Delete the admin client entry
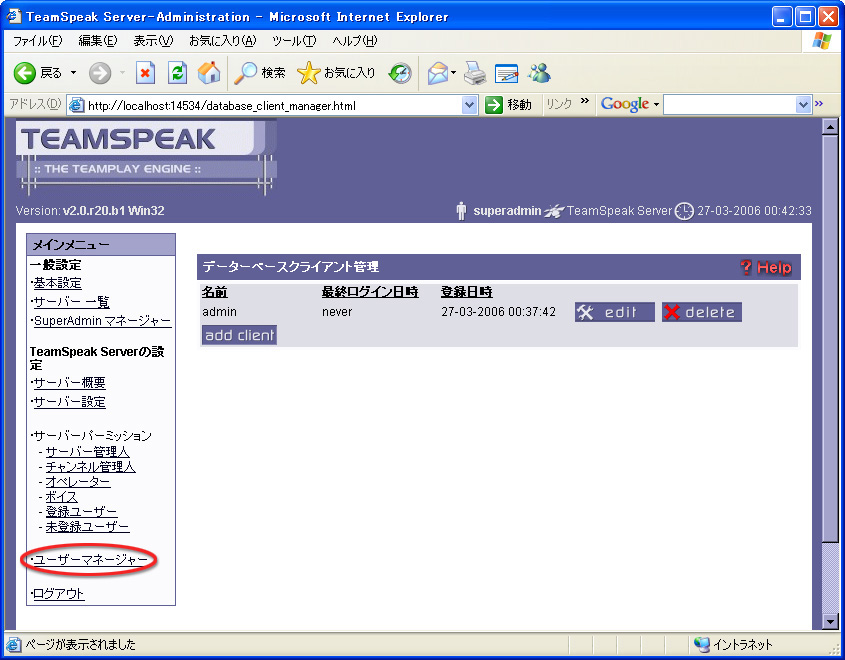This screenshot has width=845, height=660. pyautogui.click(x=702, y=312)
